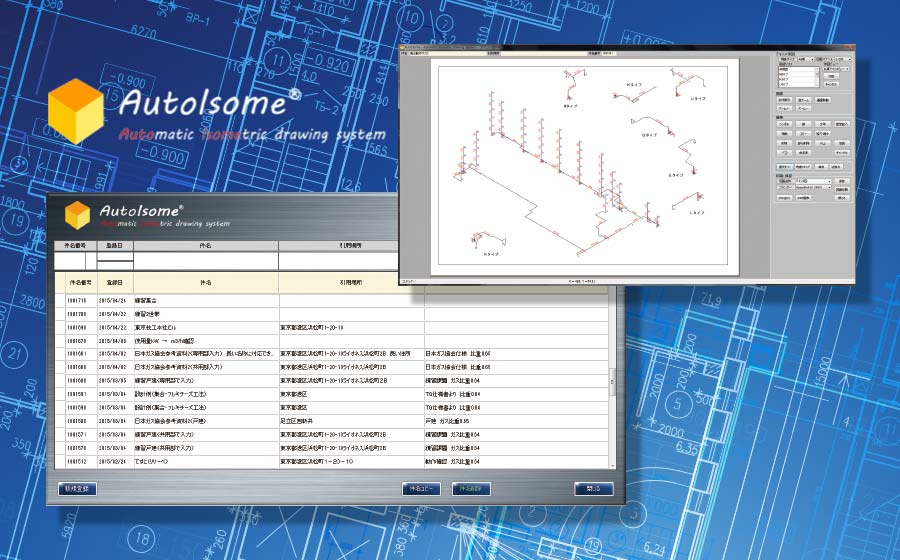Click 閉じる button in drawing window panel

tap(842, 197)
